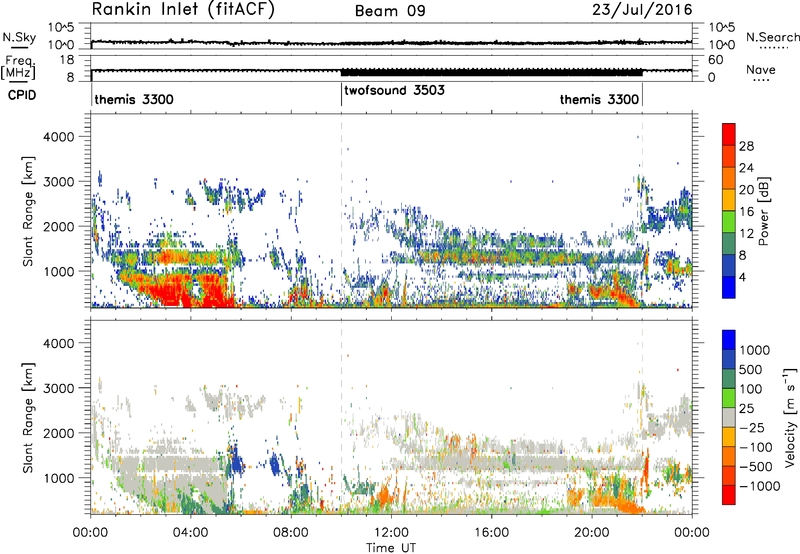
Task: Click the date '23/Jul/2016'
Action: coord(642,10)
